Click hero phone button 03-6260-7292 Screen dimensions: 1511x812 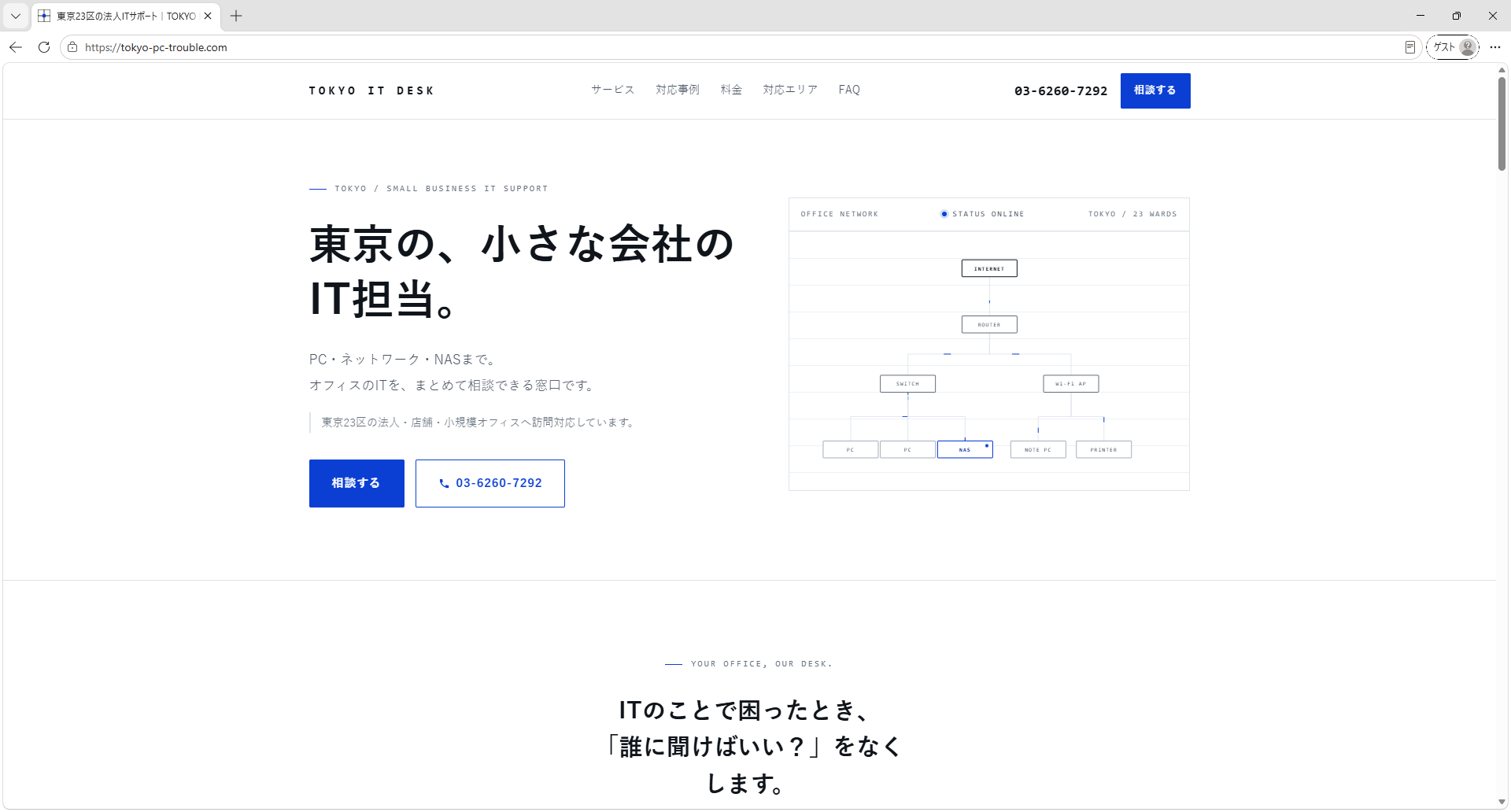coord(490,483)
